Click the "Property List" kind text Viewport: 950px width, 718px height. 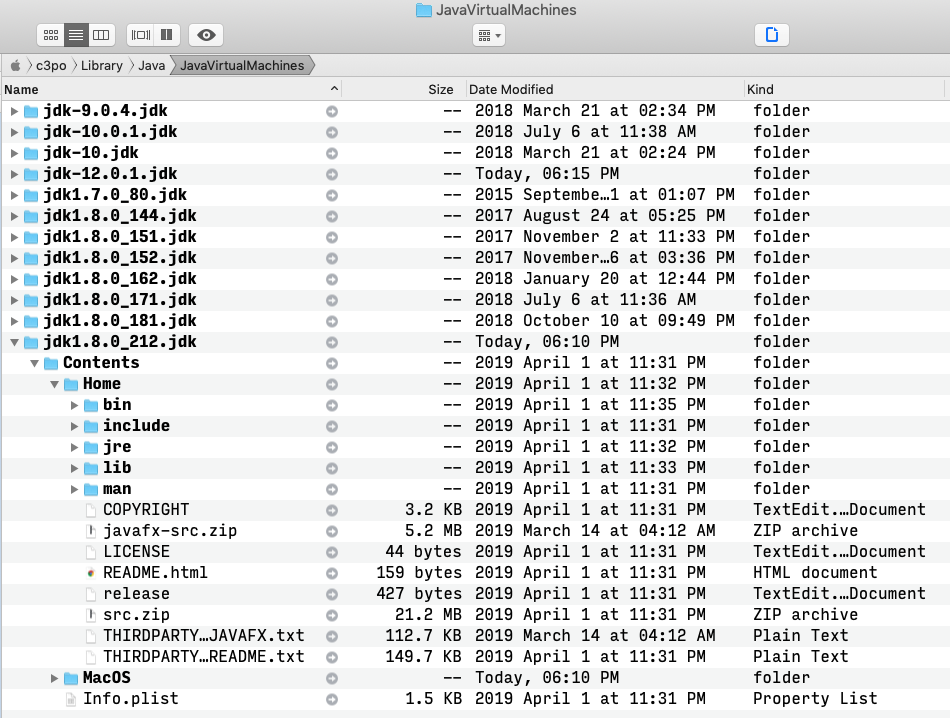pos(815,699)
